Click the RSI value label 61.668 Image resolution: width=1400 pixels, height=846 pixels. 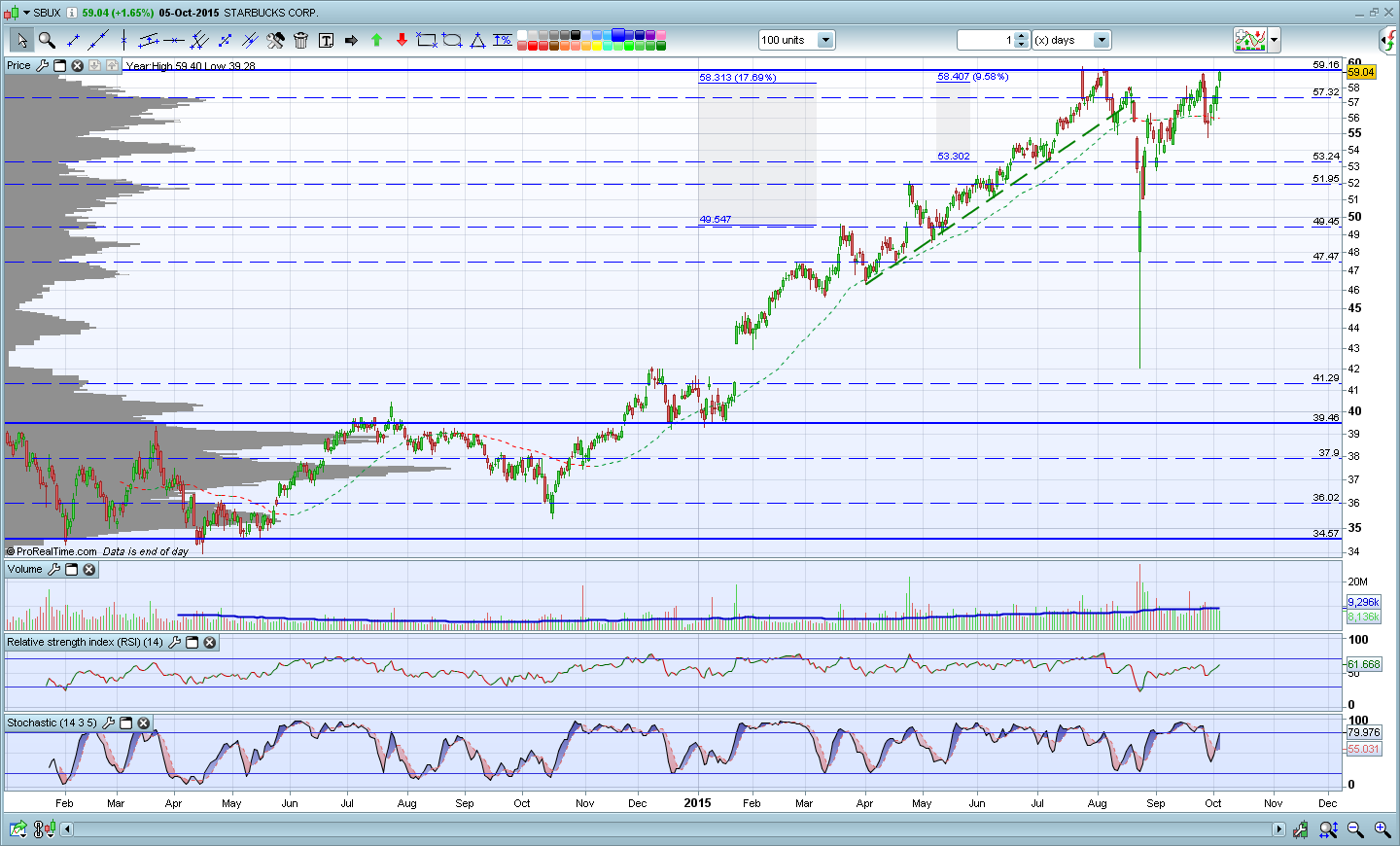click(1363, 664)
